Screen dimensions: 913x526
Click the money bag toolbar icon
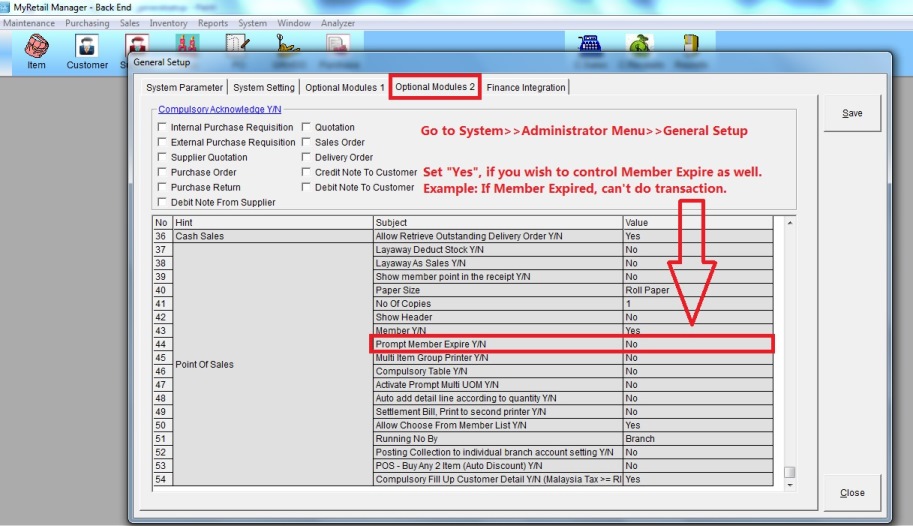(639, 45)
